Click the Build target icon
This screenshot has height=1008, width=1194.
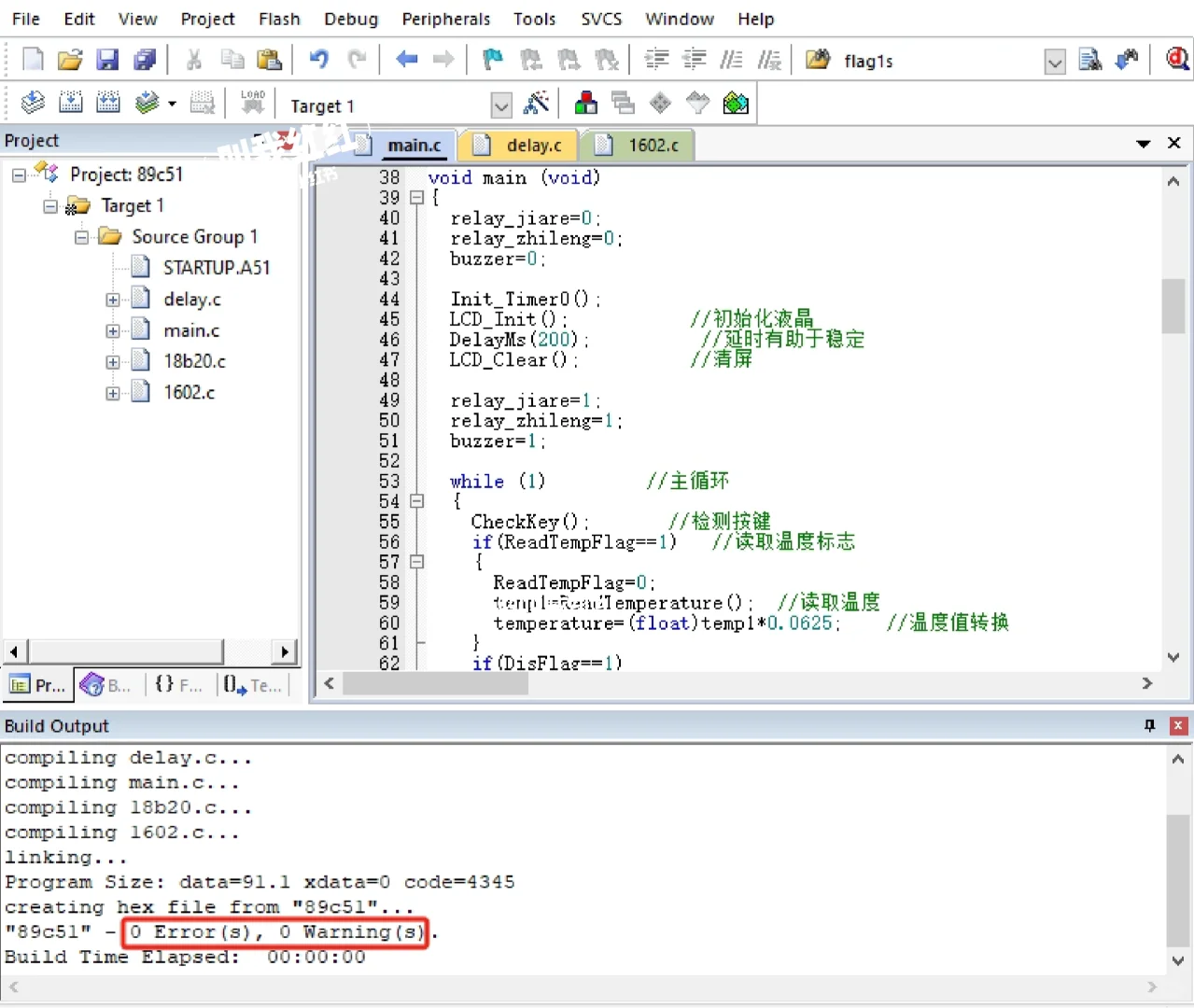tap(71, 104)
